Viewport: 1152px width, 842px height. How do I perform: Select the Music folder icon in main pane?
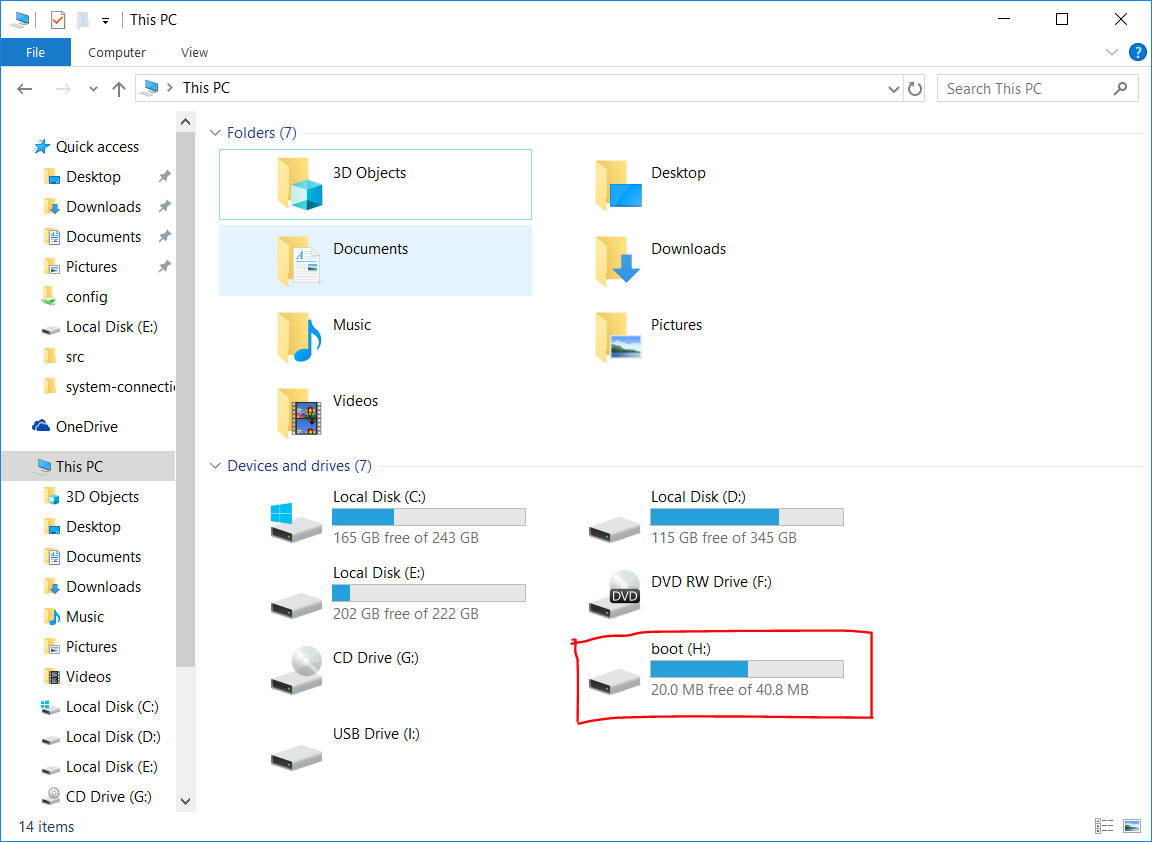(299, 337)
